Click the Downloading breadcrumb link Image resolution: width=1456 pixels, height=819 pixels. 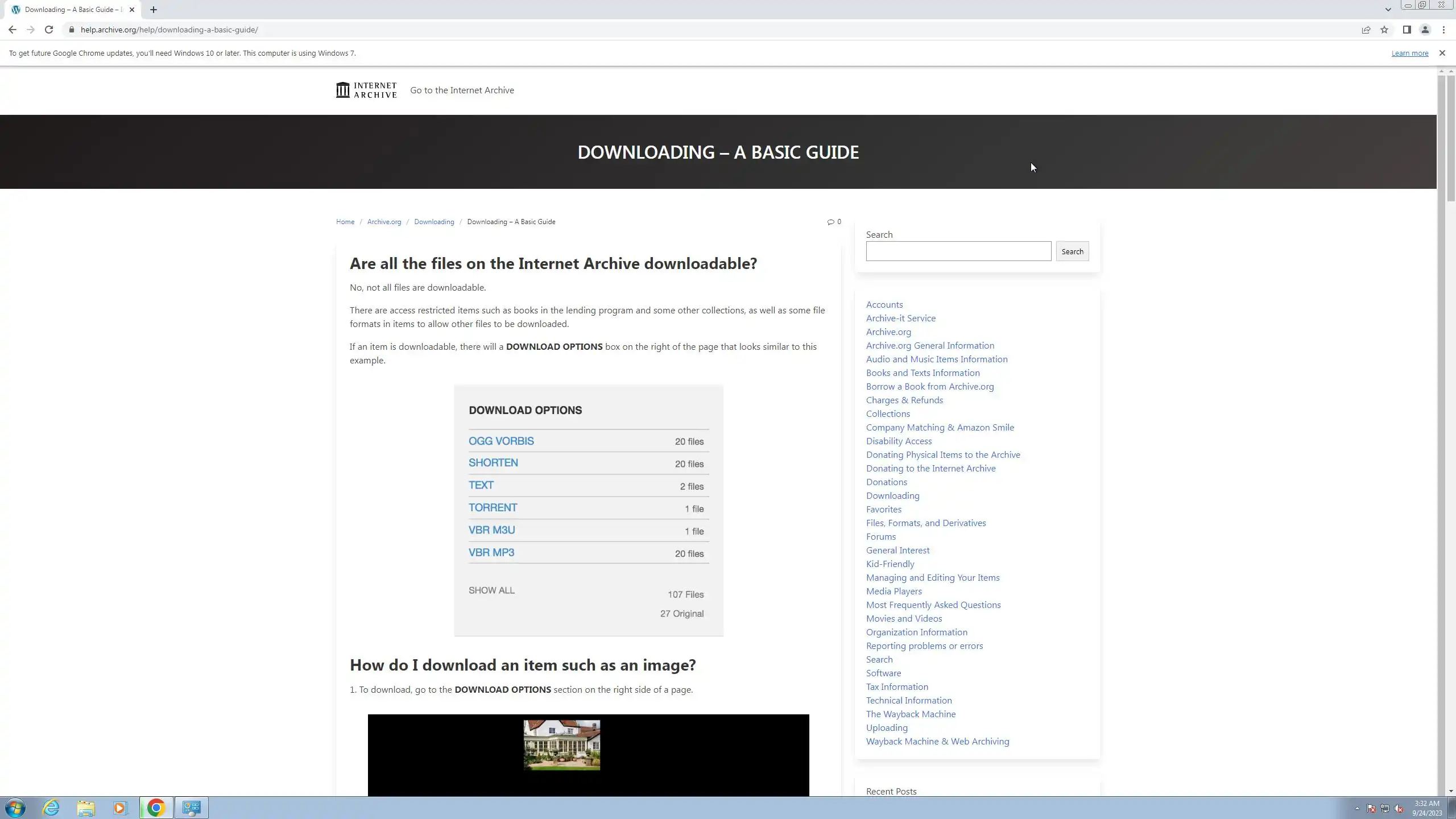(x=434, y=222)
